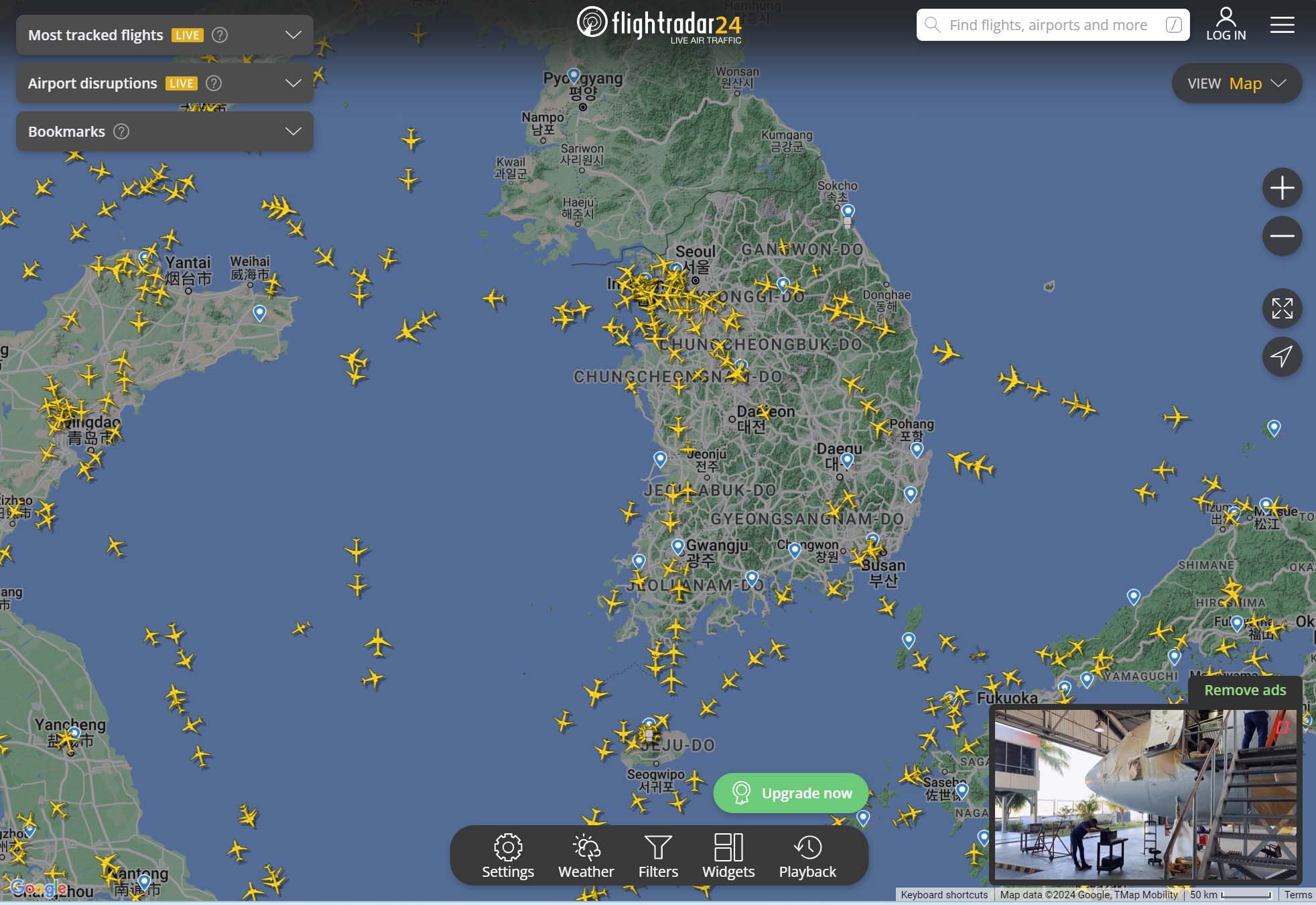The height and width of the screenshot is (905, 1316).
Task: Click the my location arrow icon
Action: pyautogui.click(x=1282, y=356)
